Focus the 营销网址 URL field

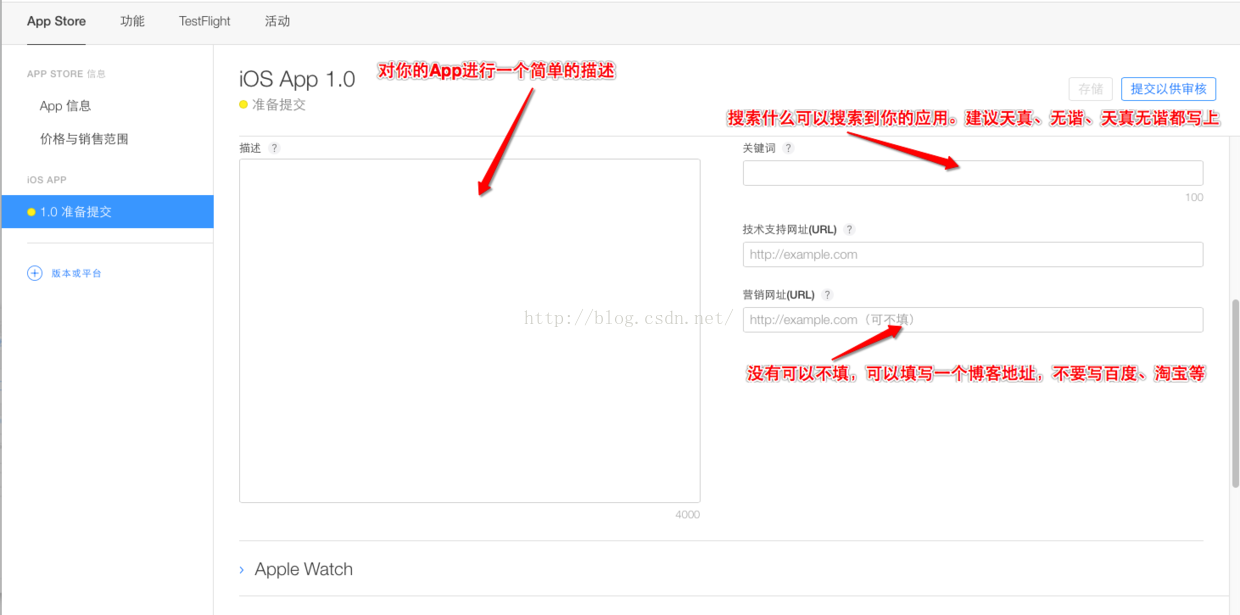pyautogui.click(x=973, y=319)
